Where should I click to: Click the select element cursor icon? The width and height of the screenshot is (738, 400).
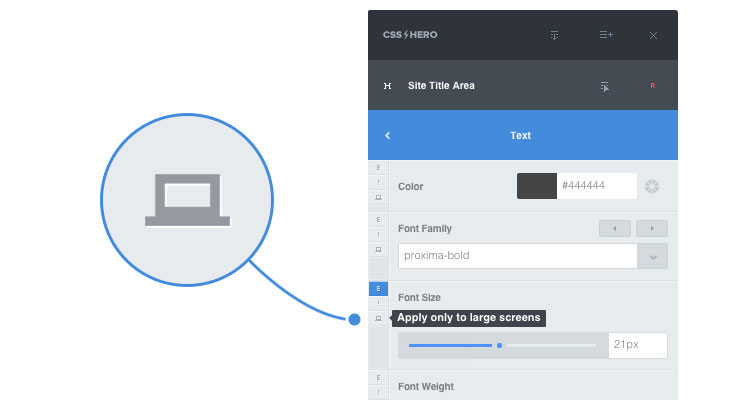tap(605, 87)
